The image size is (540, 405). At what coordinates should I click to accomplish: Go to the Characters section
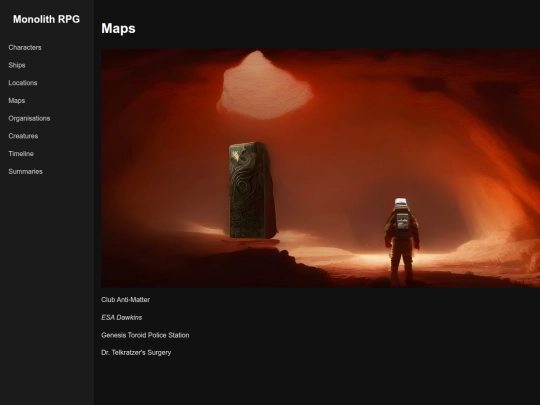pos(25,48)
